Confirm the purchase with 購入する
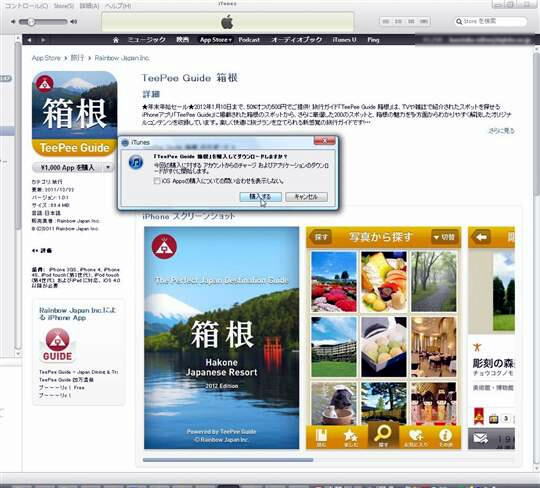Viewport: 540px width, 488px height. 260,197
